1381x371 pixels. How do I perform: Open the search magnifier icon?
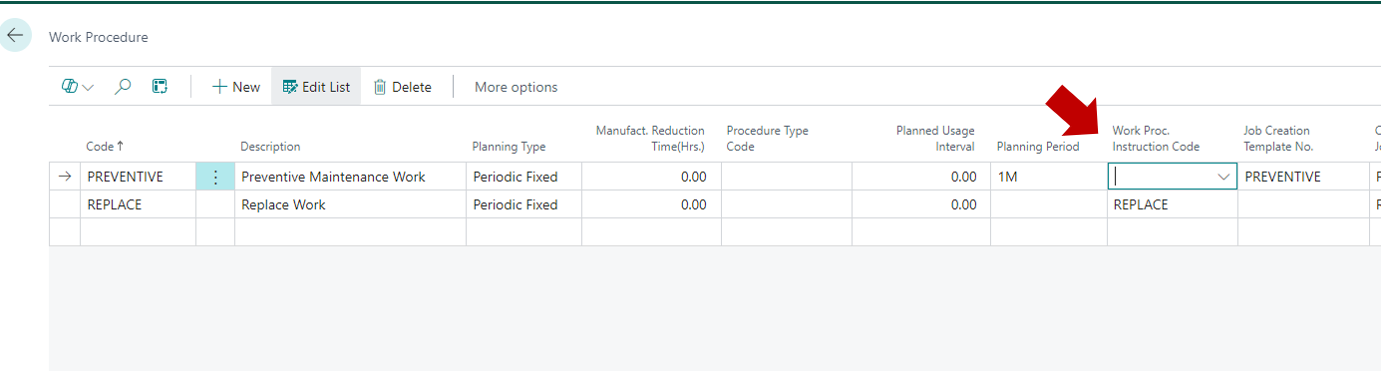pos(123,87)
